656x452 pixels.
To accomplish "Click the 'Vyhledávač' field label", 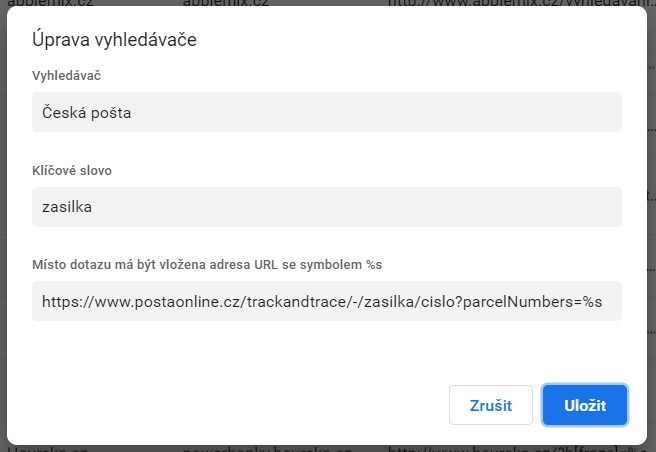I will coord(67,76).
